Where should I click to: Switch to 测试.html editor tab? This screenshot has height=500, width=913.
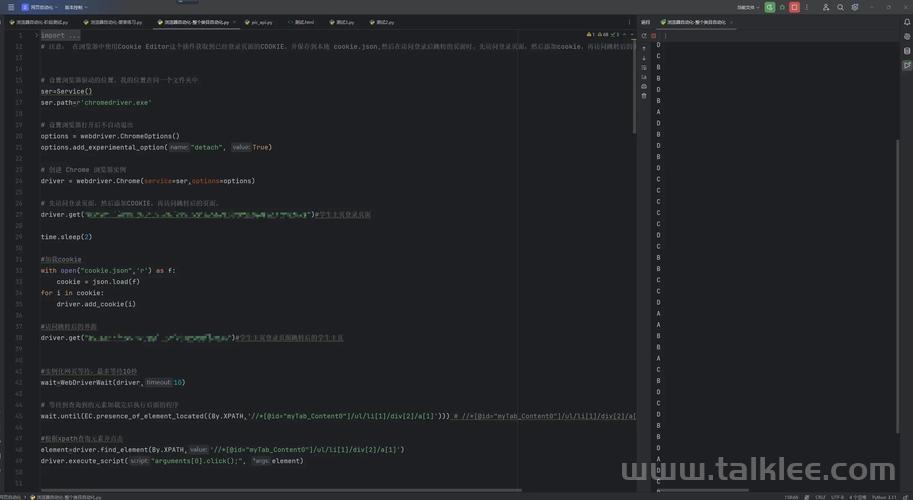301,22
